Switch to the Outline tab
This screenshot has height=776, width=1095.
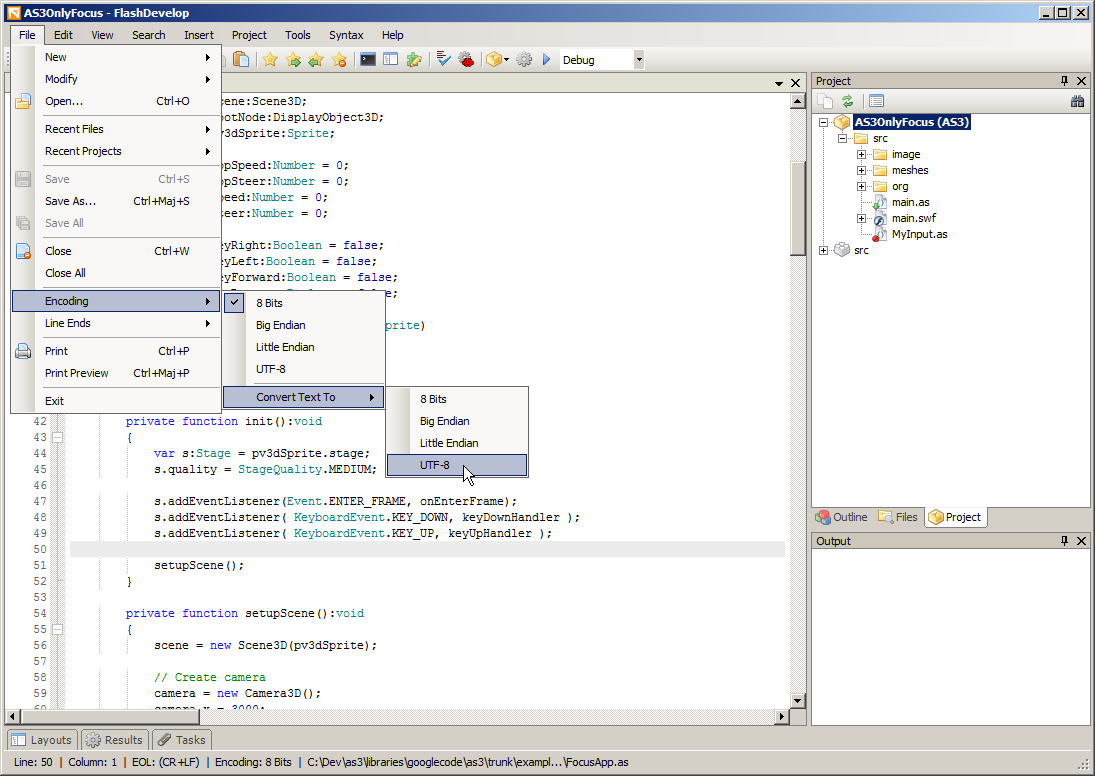pyautogui.click(x=842, y=518)
